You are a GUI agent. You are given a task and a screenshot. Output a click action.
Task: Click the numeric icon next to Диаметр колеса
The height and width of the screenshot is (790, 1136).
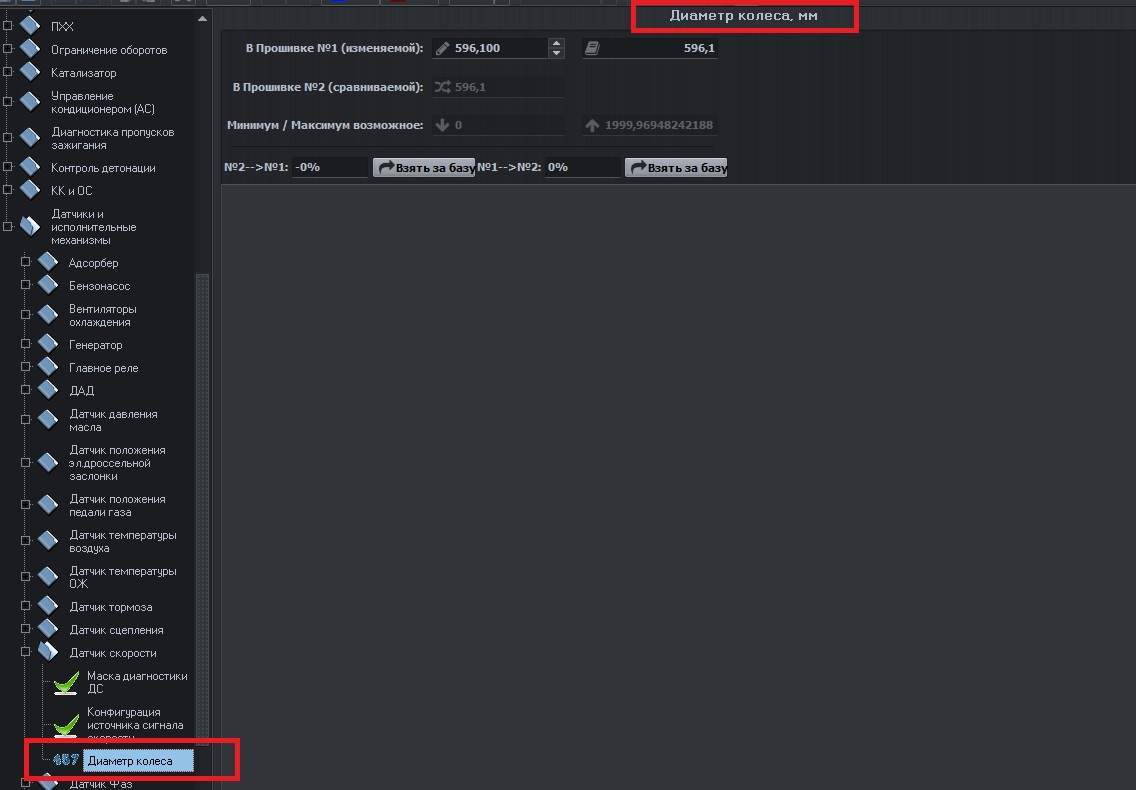[66, 761]
